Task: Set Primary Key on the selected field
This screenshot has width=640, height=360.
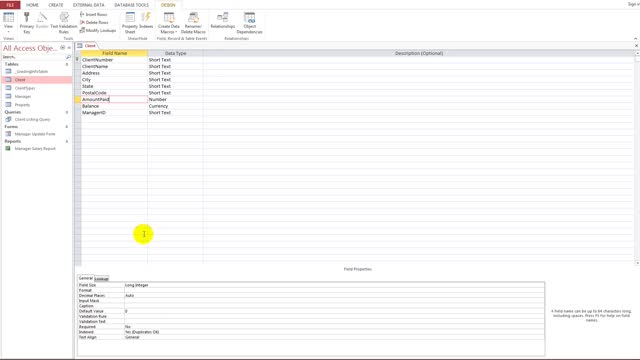Action: [27, 22]
